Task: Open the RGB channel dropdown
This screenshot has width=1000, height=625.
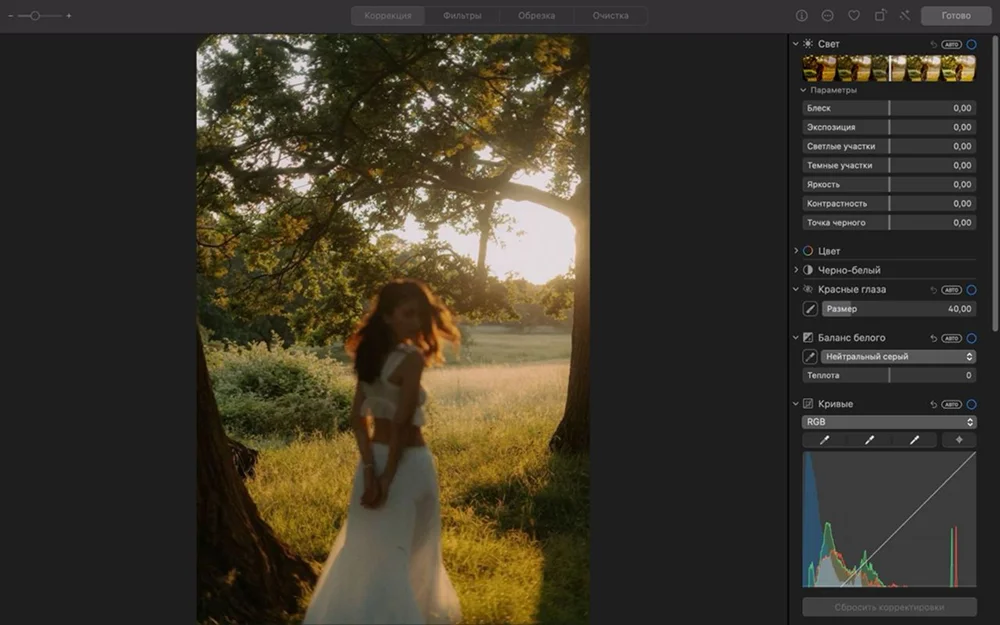Action: click(x=889, y=422)
